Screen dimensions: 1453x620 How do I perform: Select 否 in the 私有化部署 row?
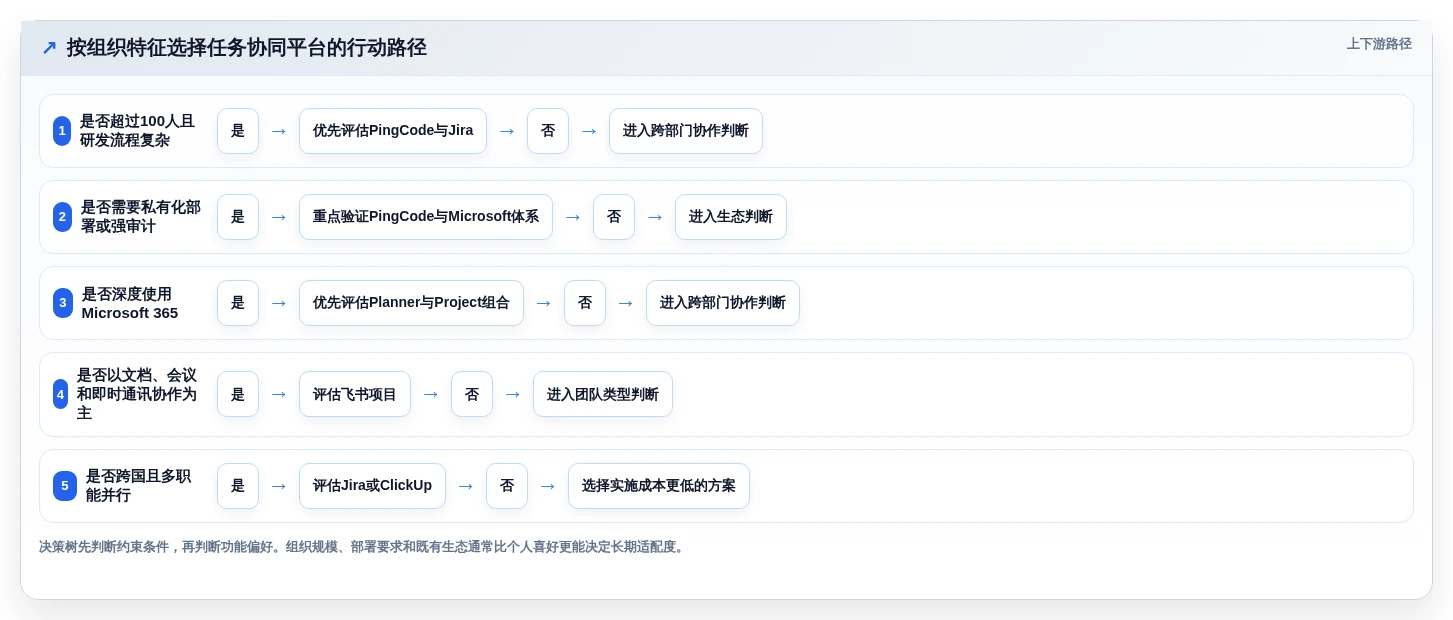click(x=614, y=217)
